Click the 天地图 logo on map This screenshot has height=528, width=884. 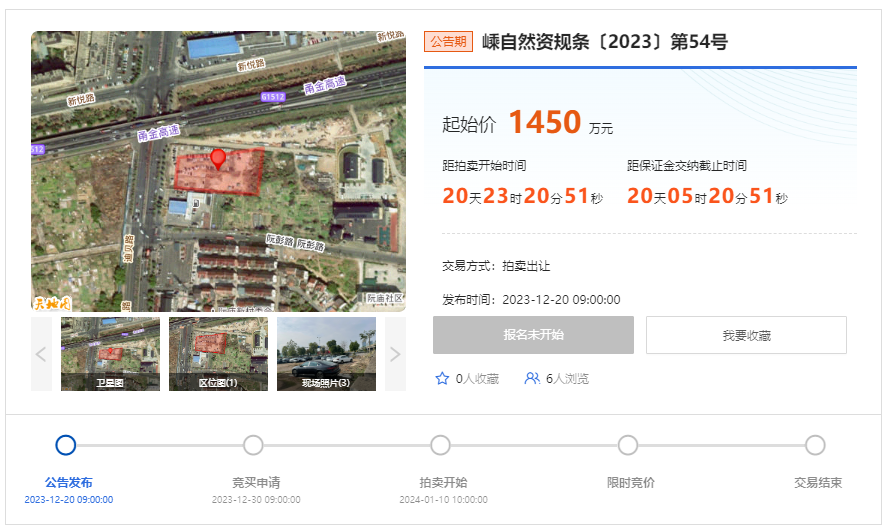point(52,304)
